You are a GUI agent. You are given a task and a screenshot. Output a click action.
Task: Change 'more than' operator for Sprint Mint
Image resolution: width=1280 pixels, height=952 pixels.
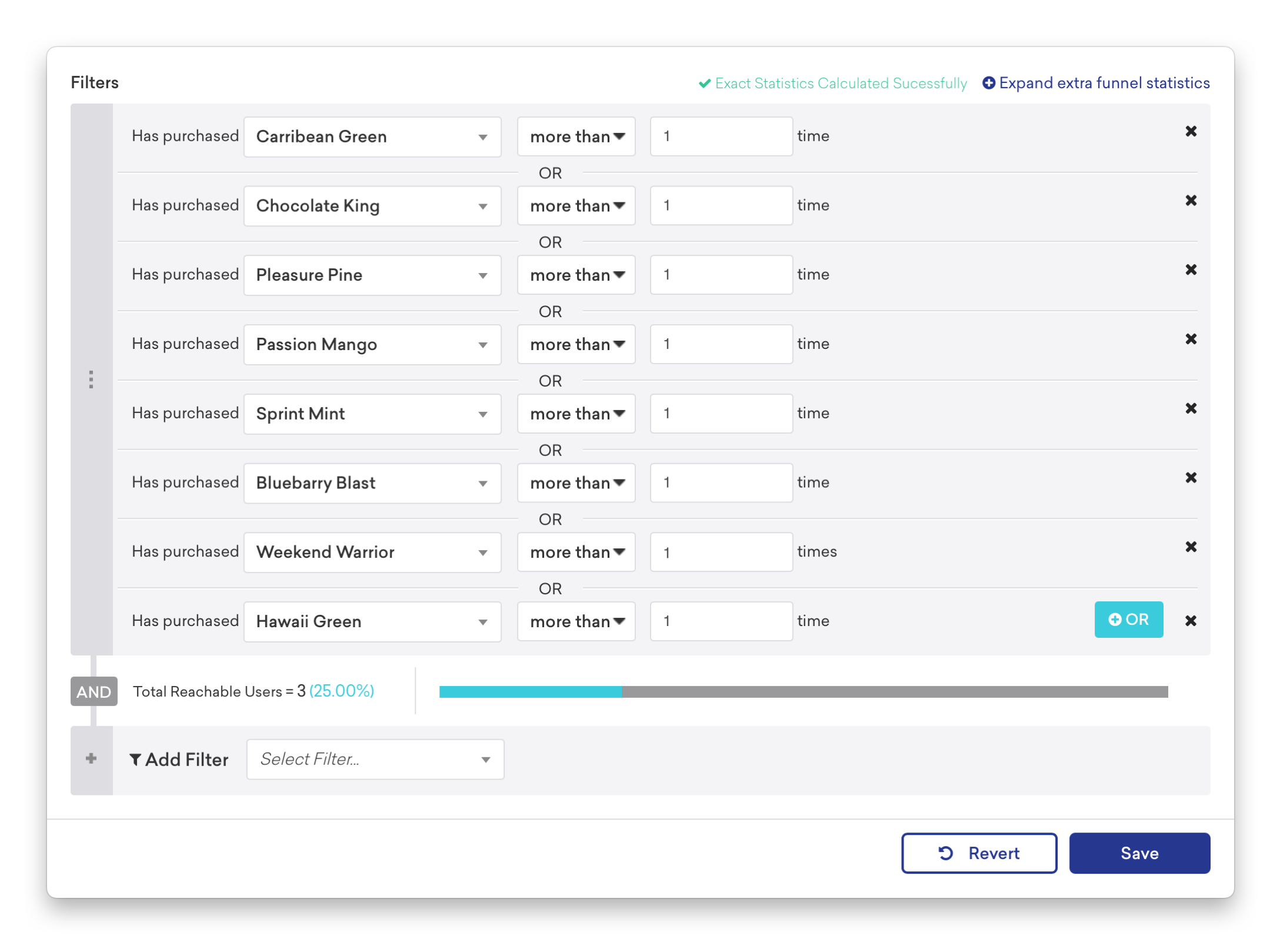click(576, 414)
